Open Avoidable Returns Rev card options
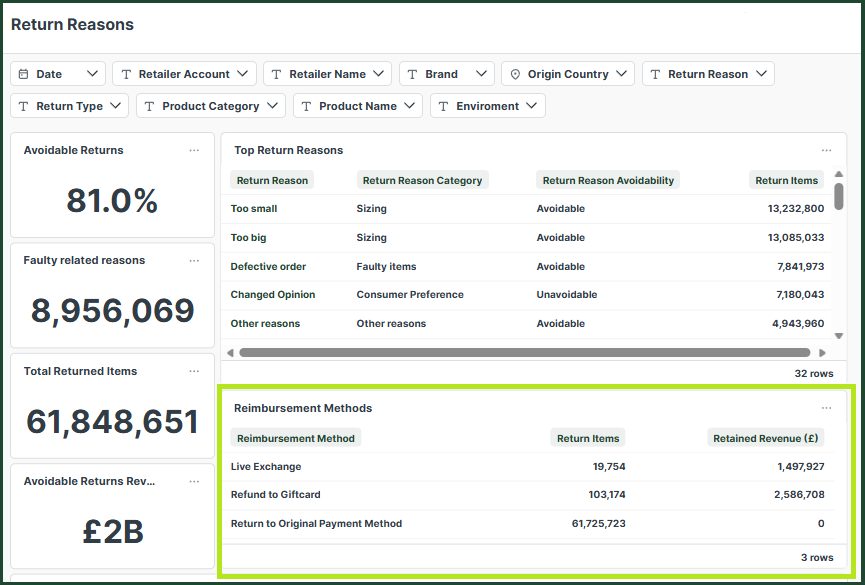Image resolution: width=865 pixels, height=585 pixels. (194, 481)
